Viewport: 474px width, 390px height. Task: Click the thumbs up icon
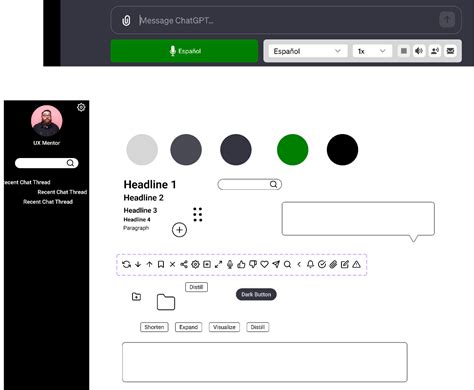pyautogui.click(x=241, y=265)
